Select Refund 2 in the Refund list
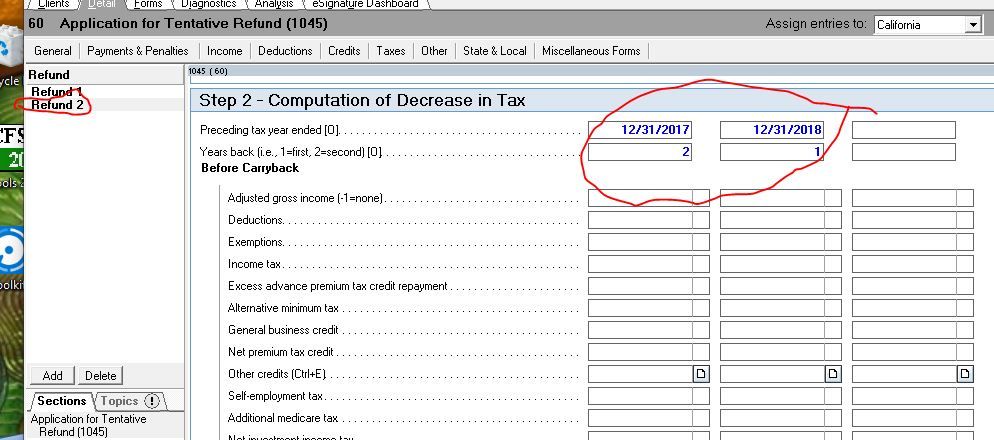This screenshot has width=994, height=440. pos(57,105)
